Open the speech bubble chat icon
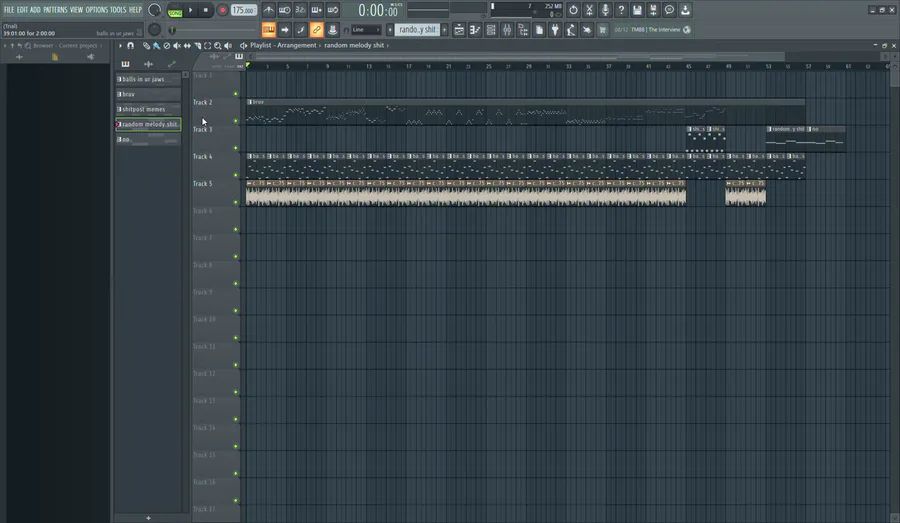Screen dimensions: 900x523 click(669, 10)
